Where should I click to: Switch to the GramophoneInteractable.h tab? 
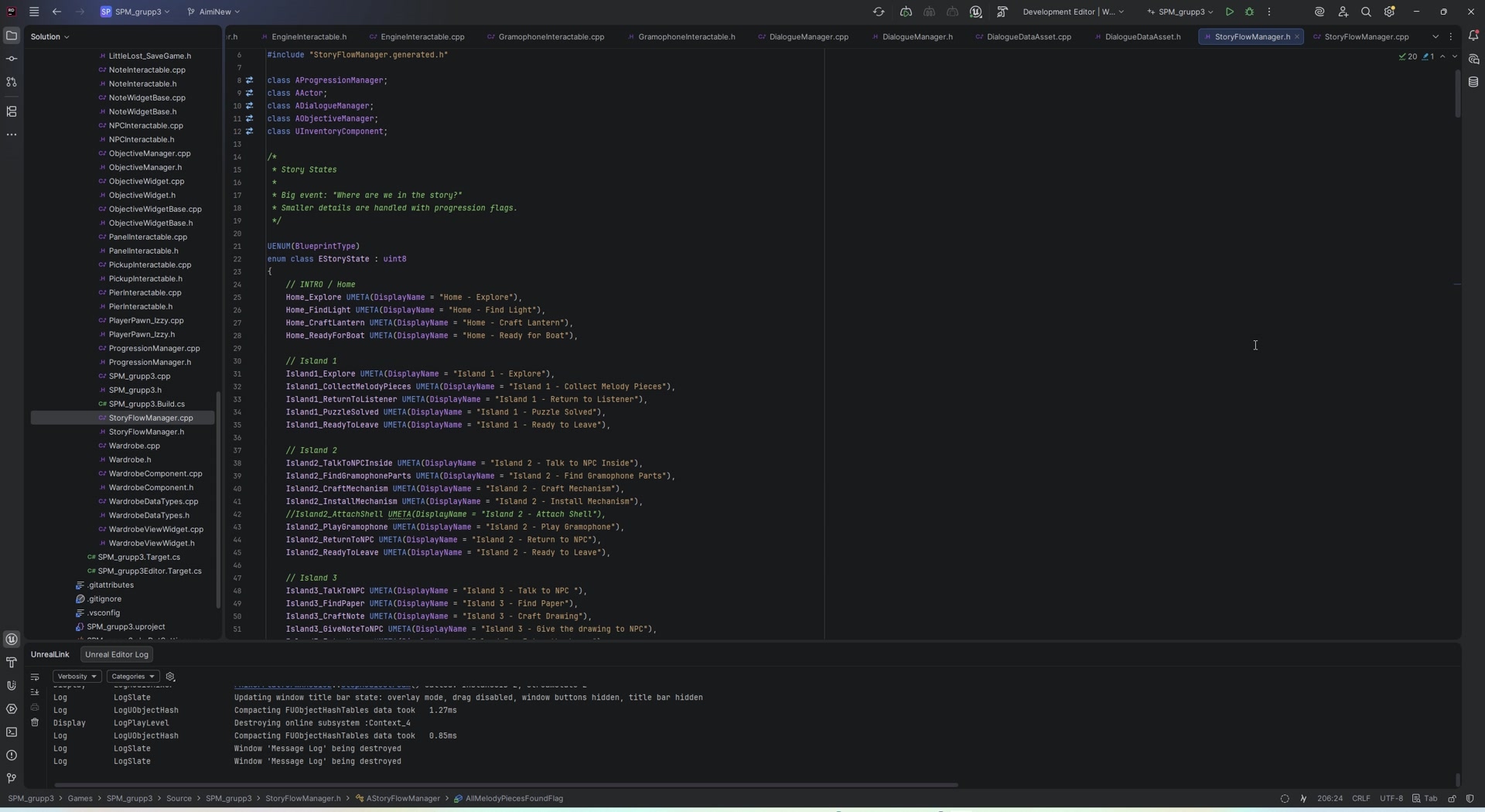(x=681, y=36)
